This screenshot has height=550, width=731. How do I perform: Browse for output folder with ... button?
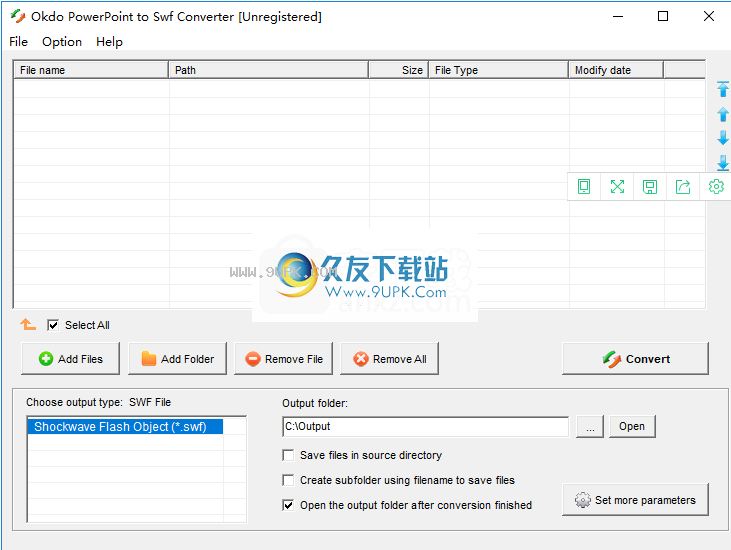point(590,426)
